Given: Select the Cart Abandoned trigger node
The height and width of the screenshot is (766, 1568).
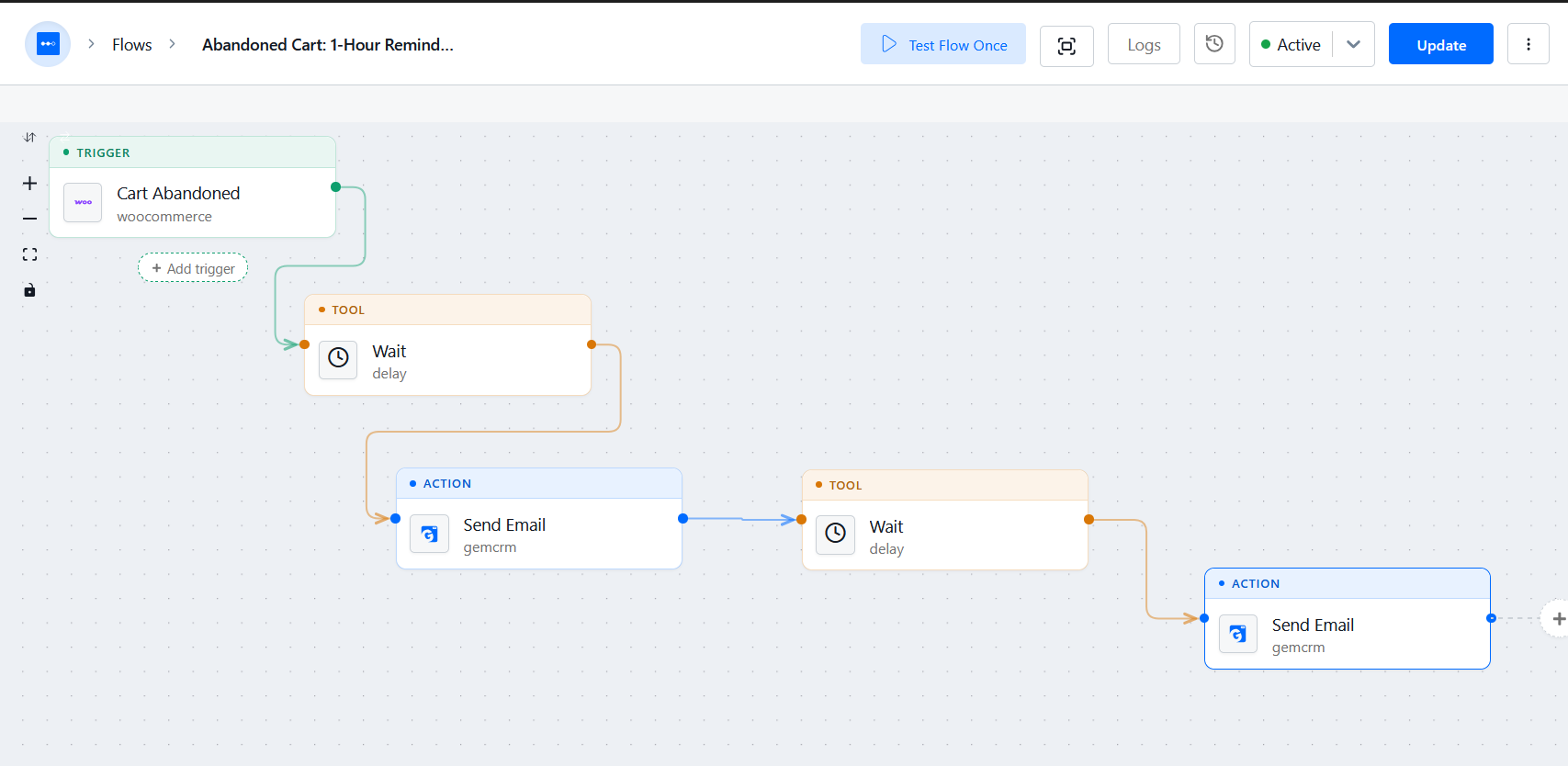Looking at the screenshot, I should point(193,187).
